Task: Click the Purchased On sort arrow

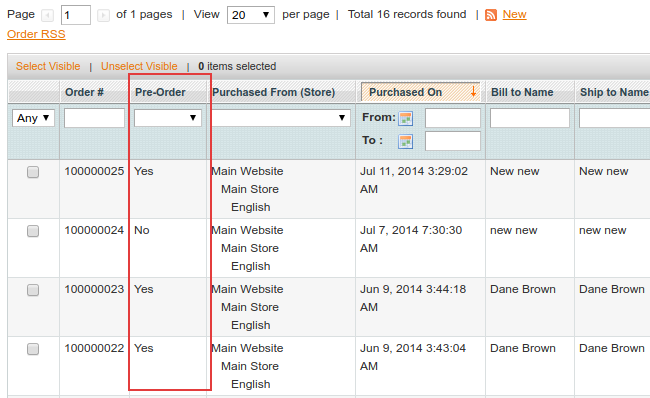Action: coord(473,92)
